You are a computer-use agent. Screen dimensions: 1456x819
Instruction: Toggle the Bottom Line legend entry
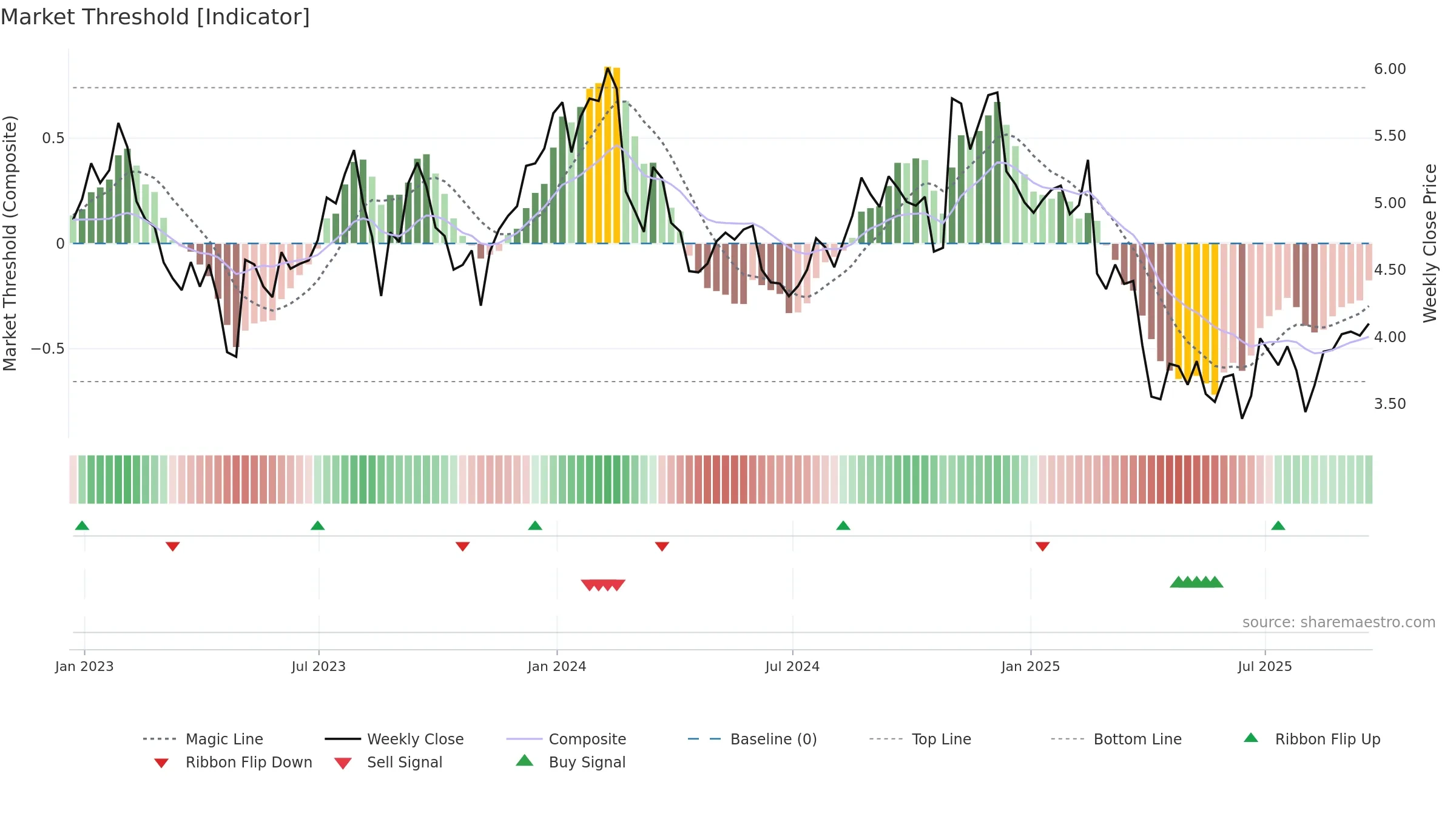pyautogui.click(x=1116, y=739)
